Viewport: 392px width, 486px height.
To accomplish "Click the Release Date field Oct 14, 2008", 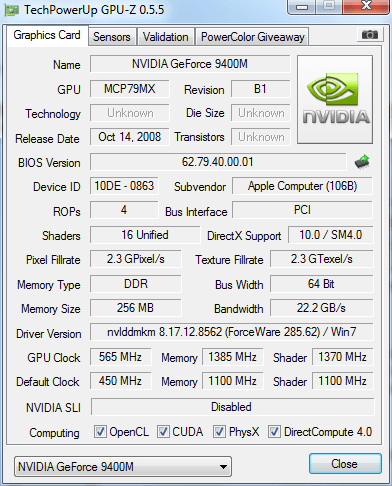I will coord(130,137).
